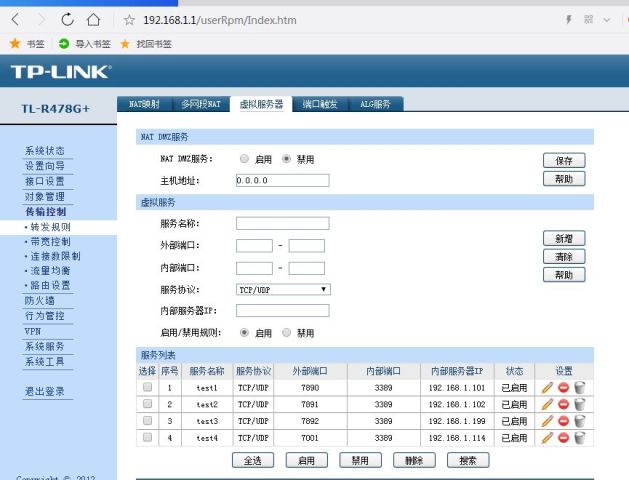Expand the address bar chevron dropdown
629x480 pixels.
(607, 20)
